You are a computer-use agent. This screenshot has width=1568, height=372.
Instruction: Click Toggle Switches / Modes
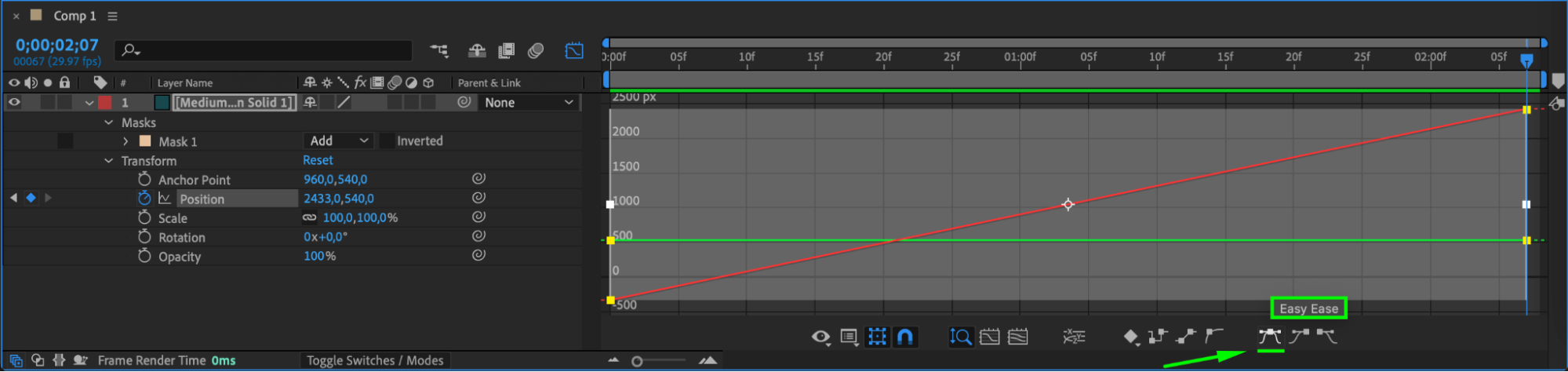(x=375, y=360)
